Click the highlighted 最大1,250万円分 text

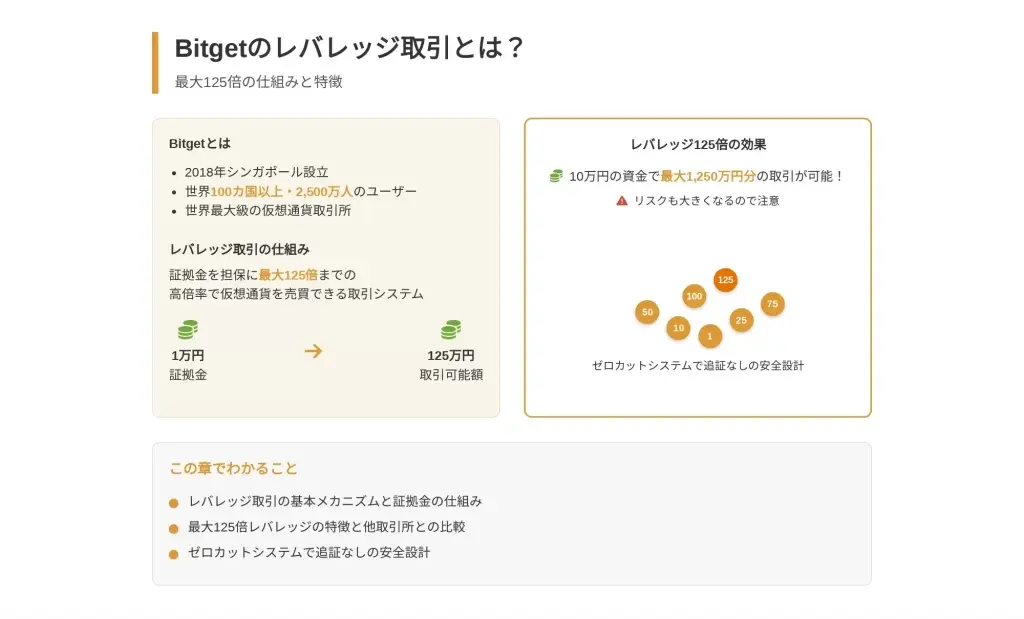tap(708, 176)
